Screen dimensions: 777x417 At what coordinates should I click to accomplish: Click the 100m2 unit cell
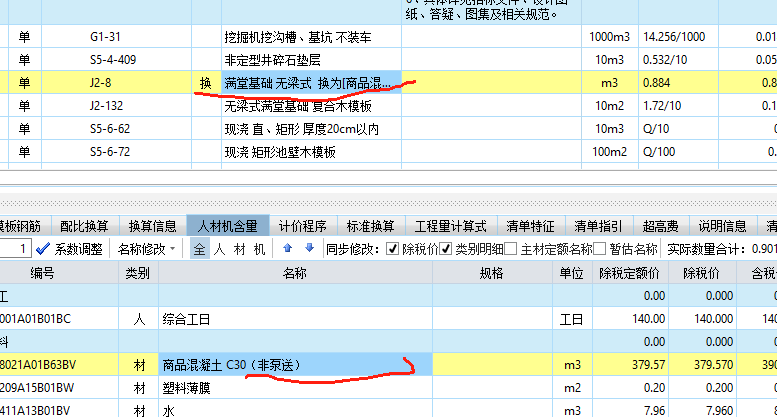pyautogui.click(x=610, y=152)
